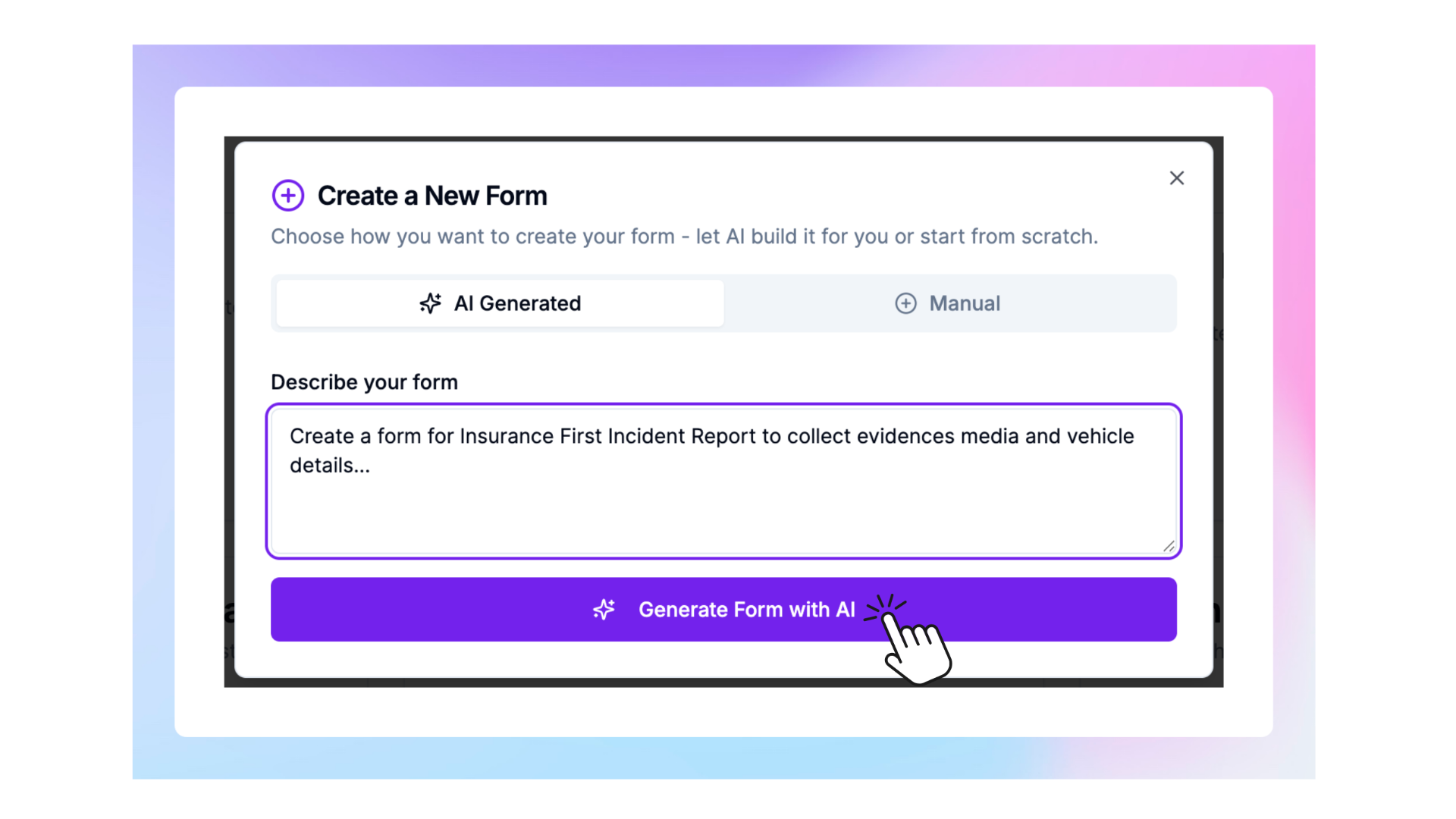Viewport: 1456px width, 819px height.
Task: Click the plus circle icon beside the dialog title
Action: click(287, 195)
